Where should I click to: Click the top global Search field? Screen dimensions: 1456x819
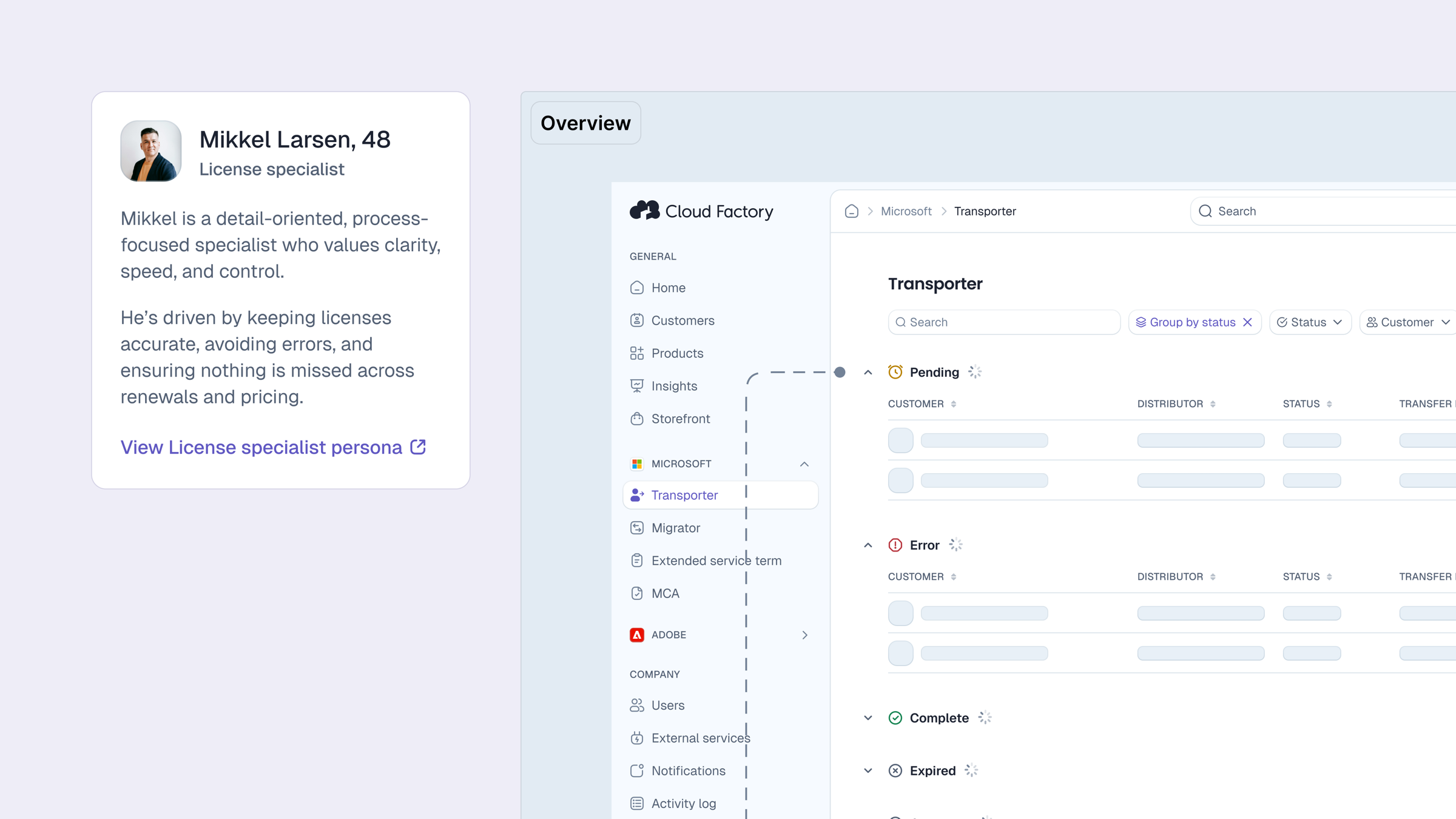point(1323,211)
